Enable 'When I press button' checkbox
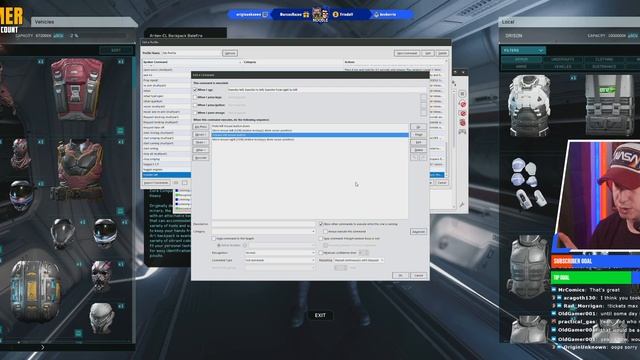 pos(195,105)
